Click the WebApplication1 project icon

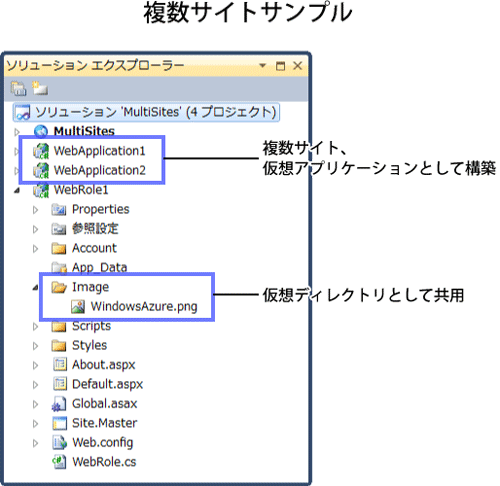pyautogui.click(x=41, y=151)
